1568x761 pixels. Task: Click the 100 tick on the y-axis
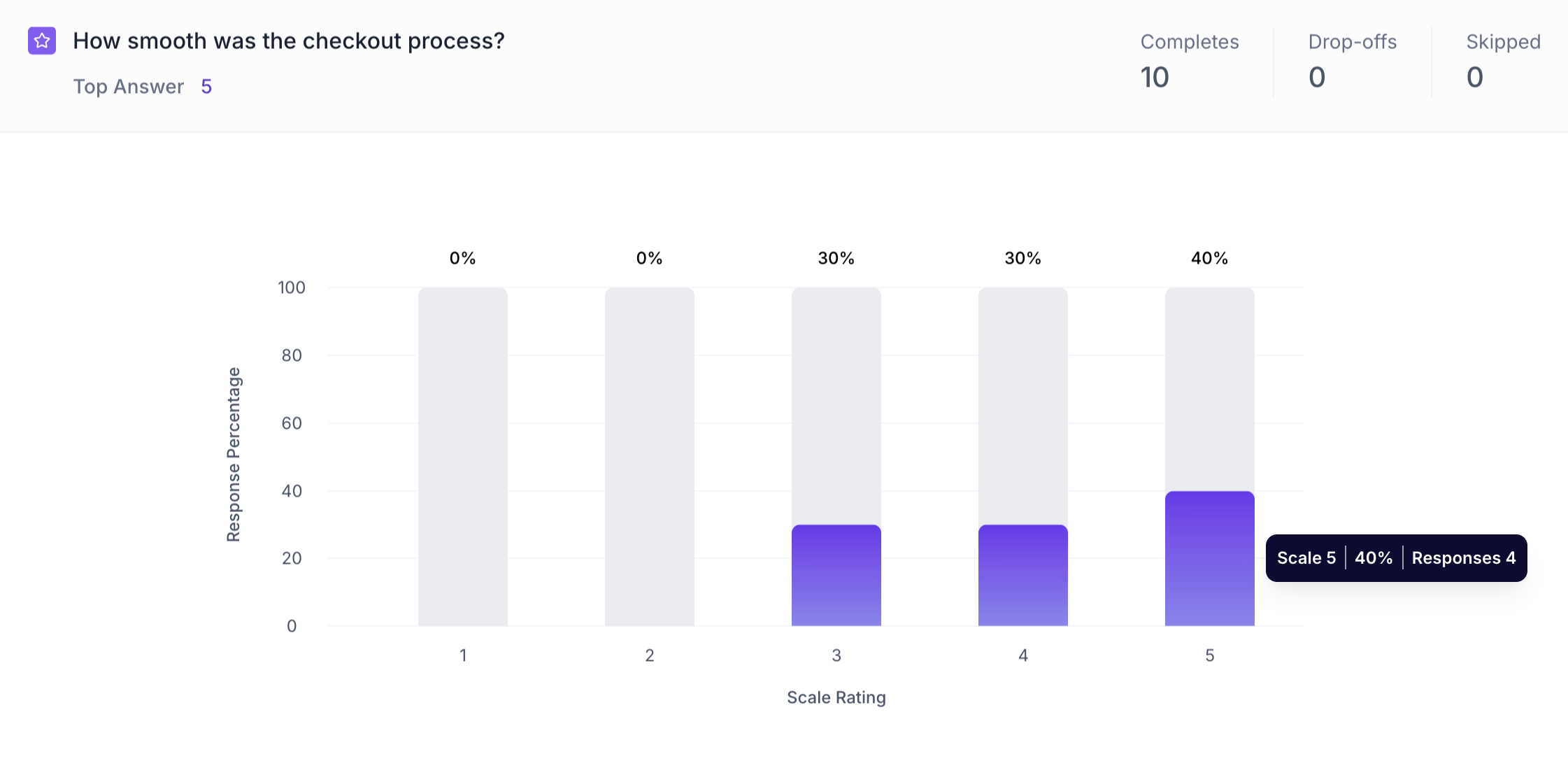pyautogui.click(x=291, y=287)
